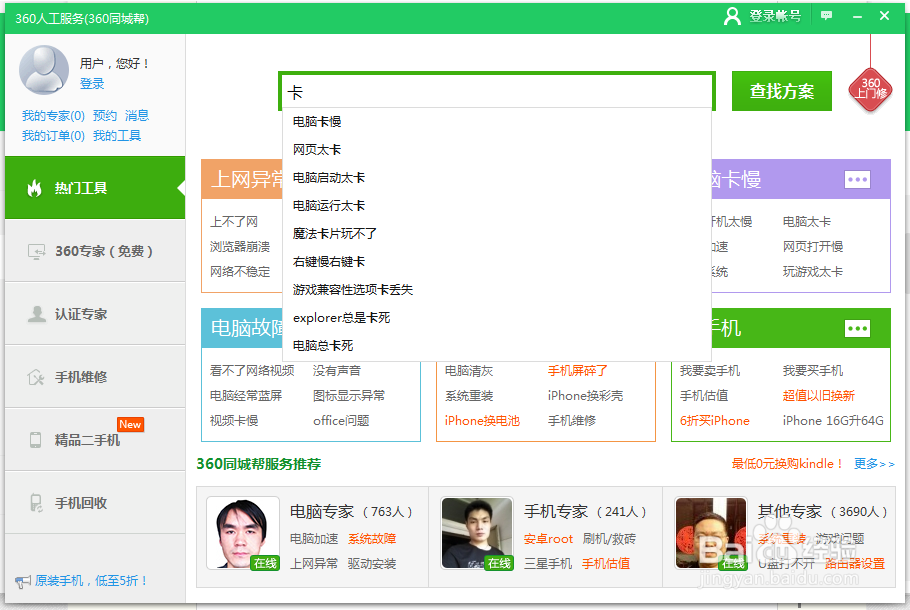Click 电脑经常蓝屏 link
The width and height of the screenshot is (910, 610).
pyautogui.click(x=246, y=396)
